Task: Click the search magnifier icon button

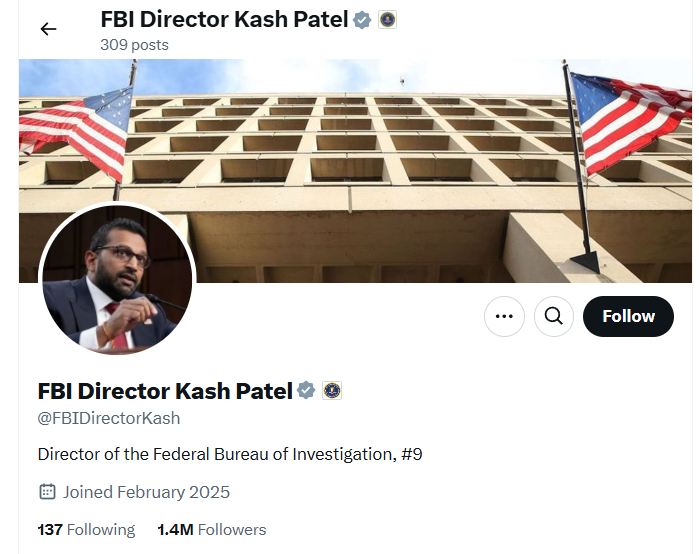Action: point(553,317)
